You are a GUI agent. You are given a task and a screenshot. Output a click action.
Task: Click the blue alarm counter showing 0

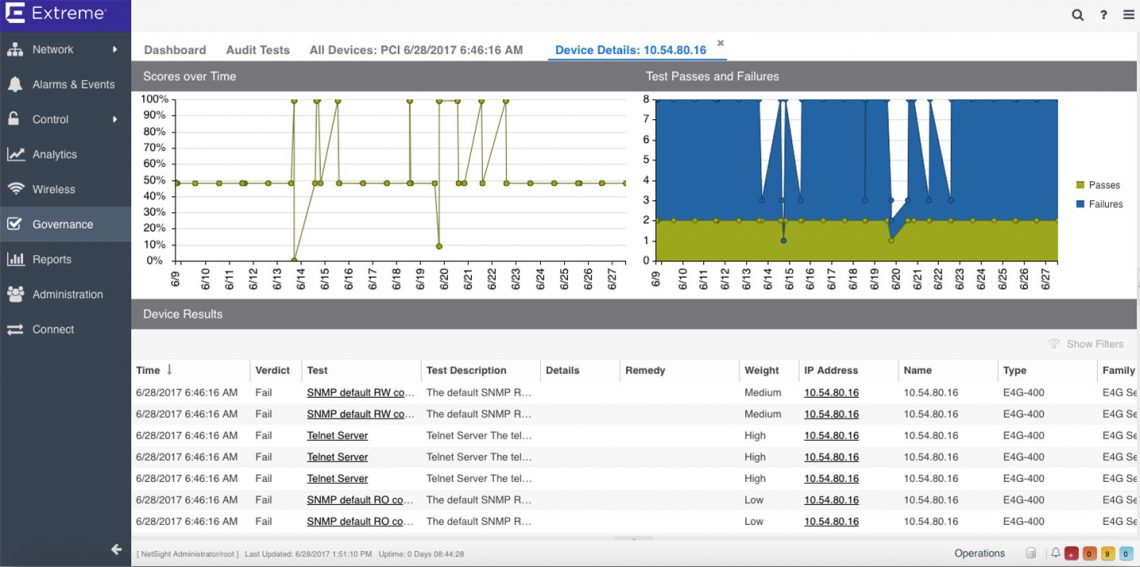tap(1126, 554)
